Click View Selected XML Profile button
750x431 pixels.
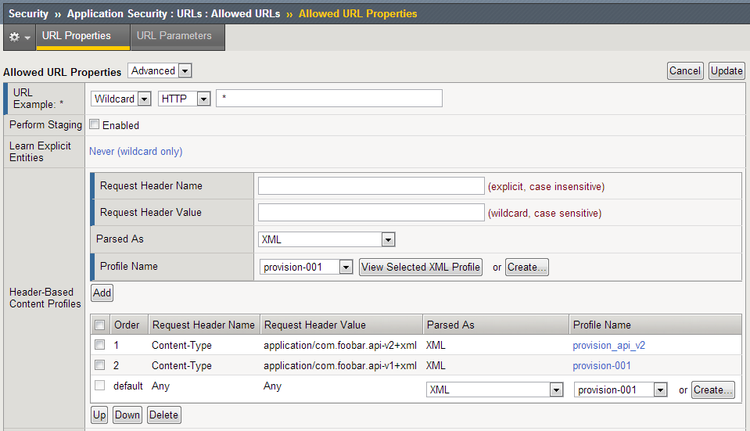click(420, 267)
